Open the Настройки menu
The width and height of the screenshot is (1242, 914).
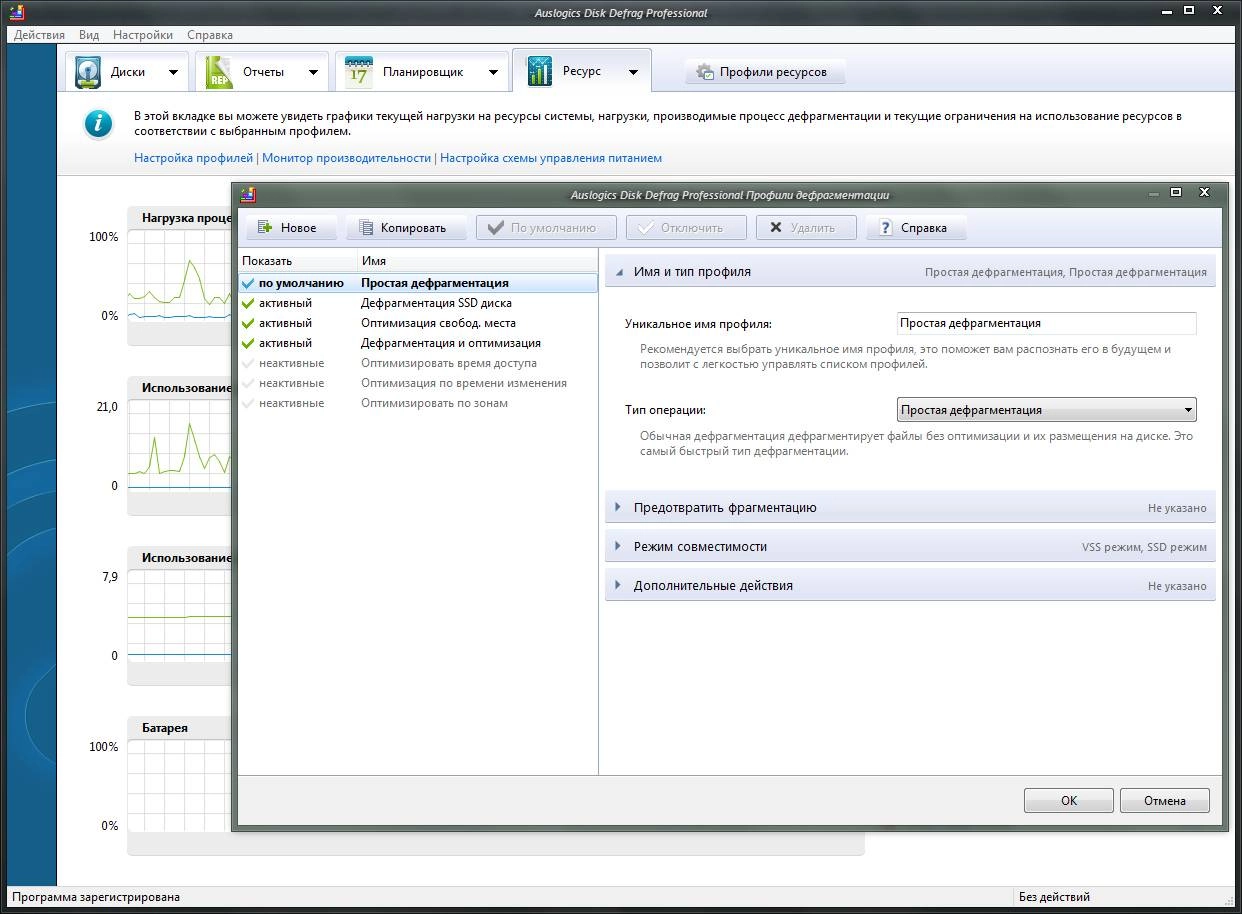pos(143,34)
